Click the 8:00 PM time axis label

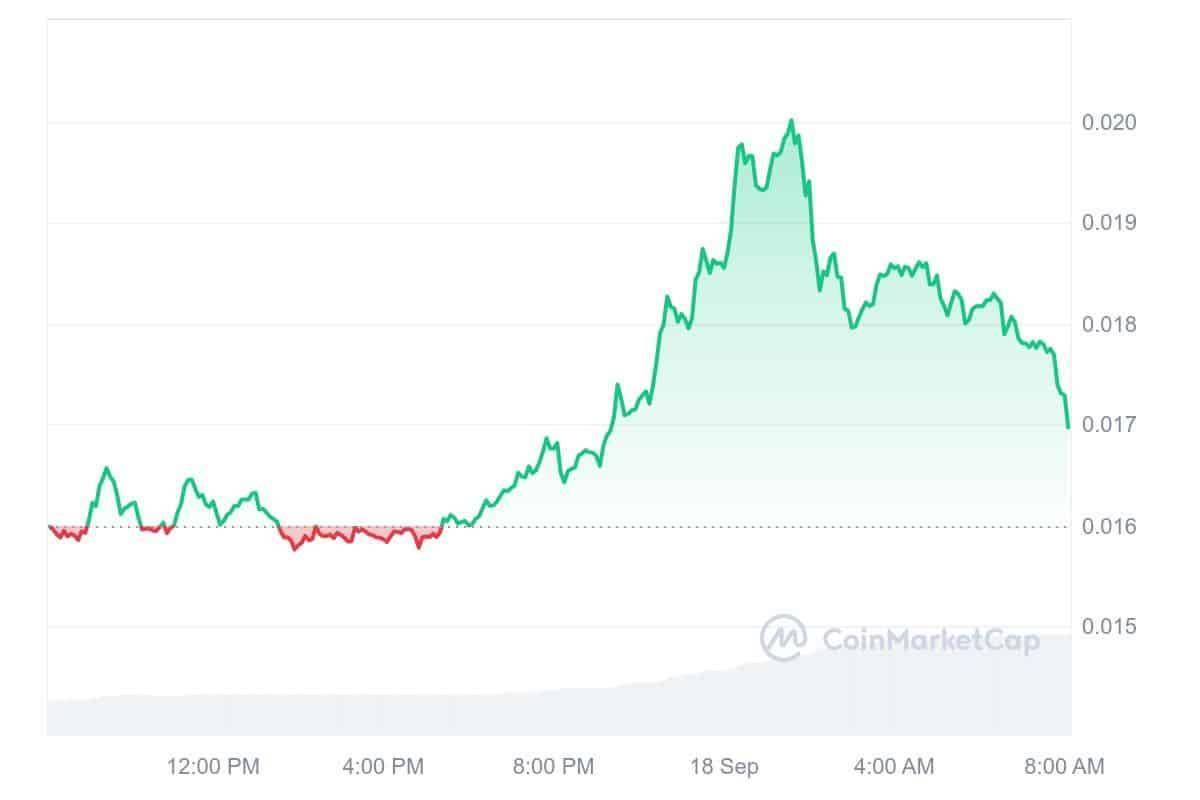tap(552, 767)
